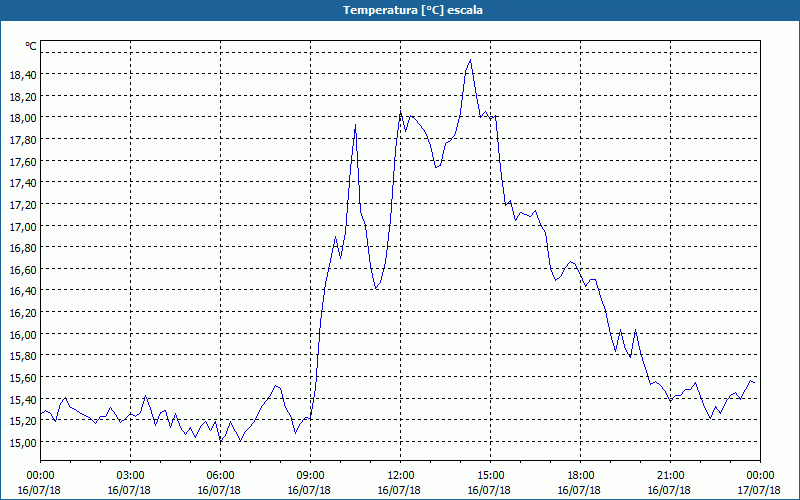
Task: Click the 16/07/18 date under 21:00
Action: click(669, 490)
